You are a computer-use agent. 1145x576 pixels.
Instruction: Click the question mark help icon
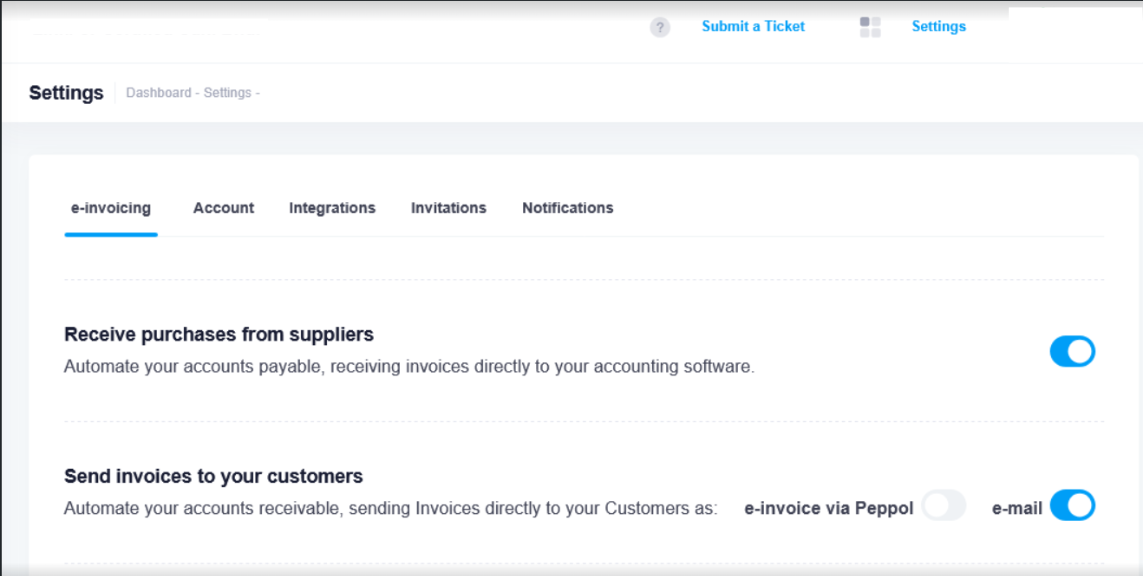pos(659,27)
